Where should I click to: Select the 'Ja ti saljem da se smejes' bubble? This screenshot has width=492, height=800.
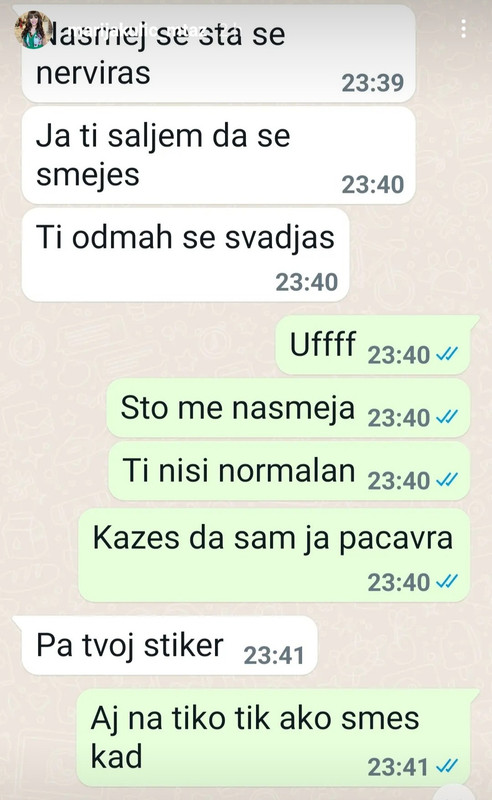click(218, 155)
